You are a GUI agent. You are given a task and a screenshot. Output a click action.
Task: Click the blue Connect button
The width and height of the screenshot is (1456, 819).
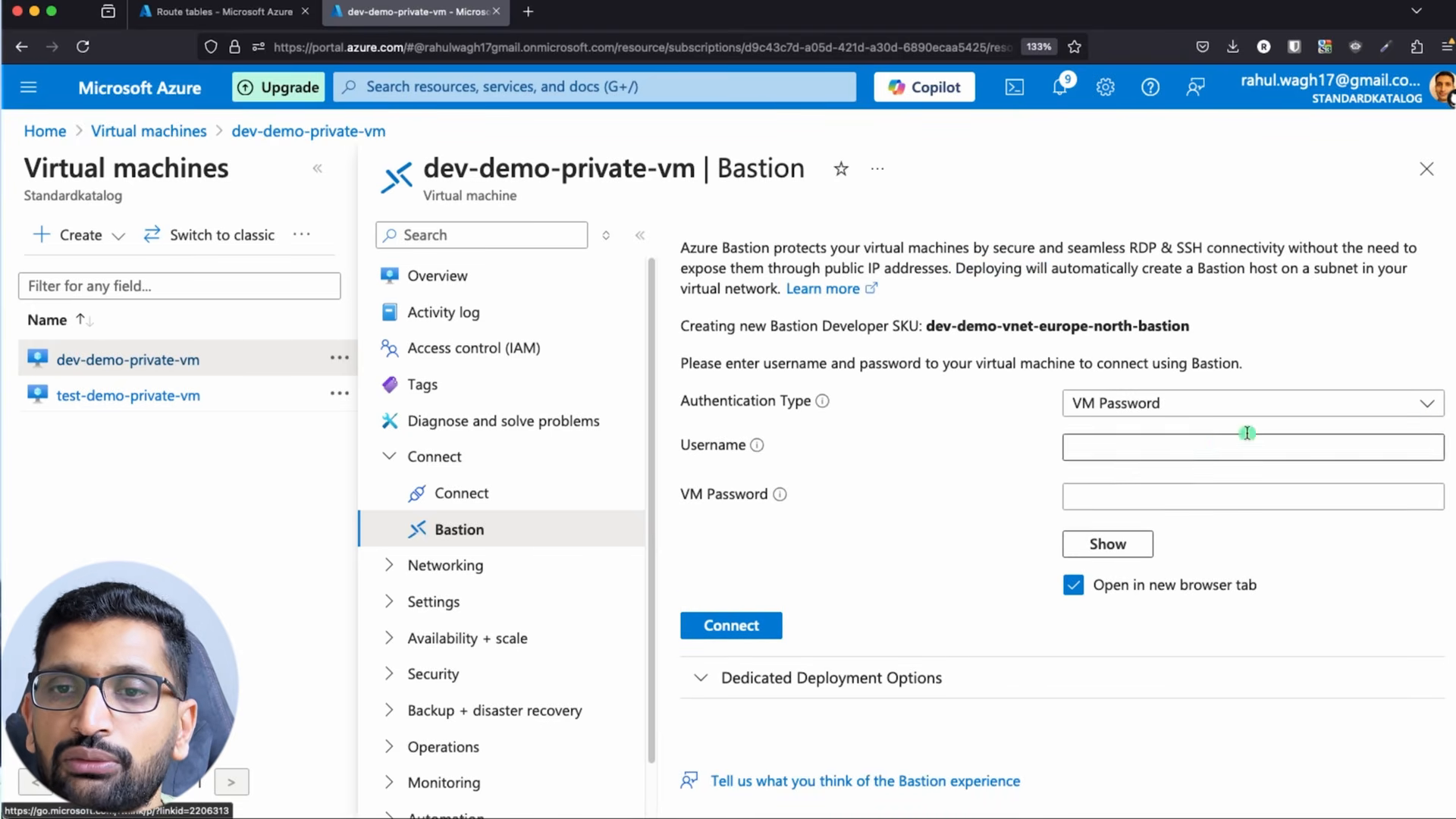(x=731, y=626)
